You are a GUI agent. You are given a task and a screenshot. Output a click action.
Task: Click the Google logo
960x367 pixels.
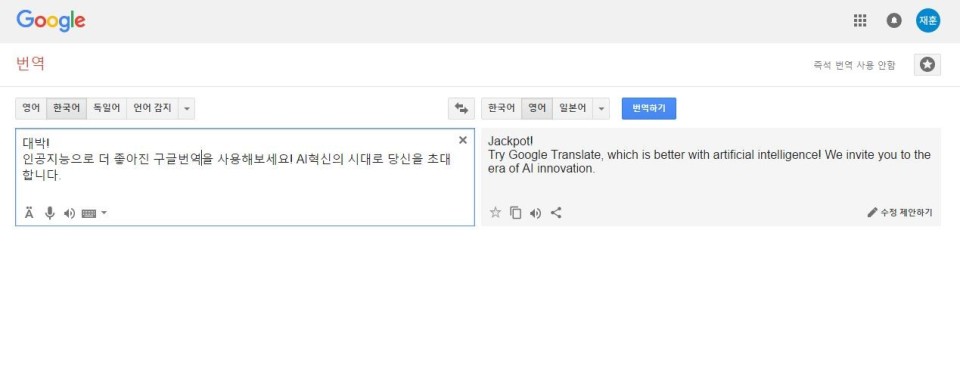click(x=51, y=21)
